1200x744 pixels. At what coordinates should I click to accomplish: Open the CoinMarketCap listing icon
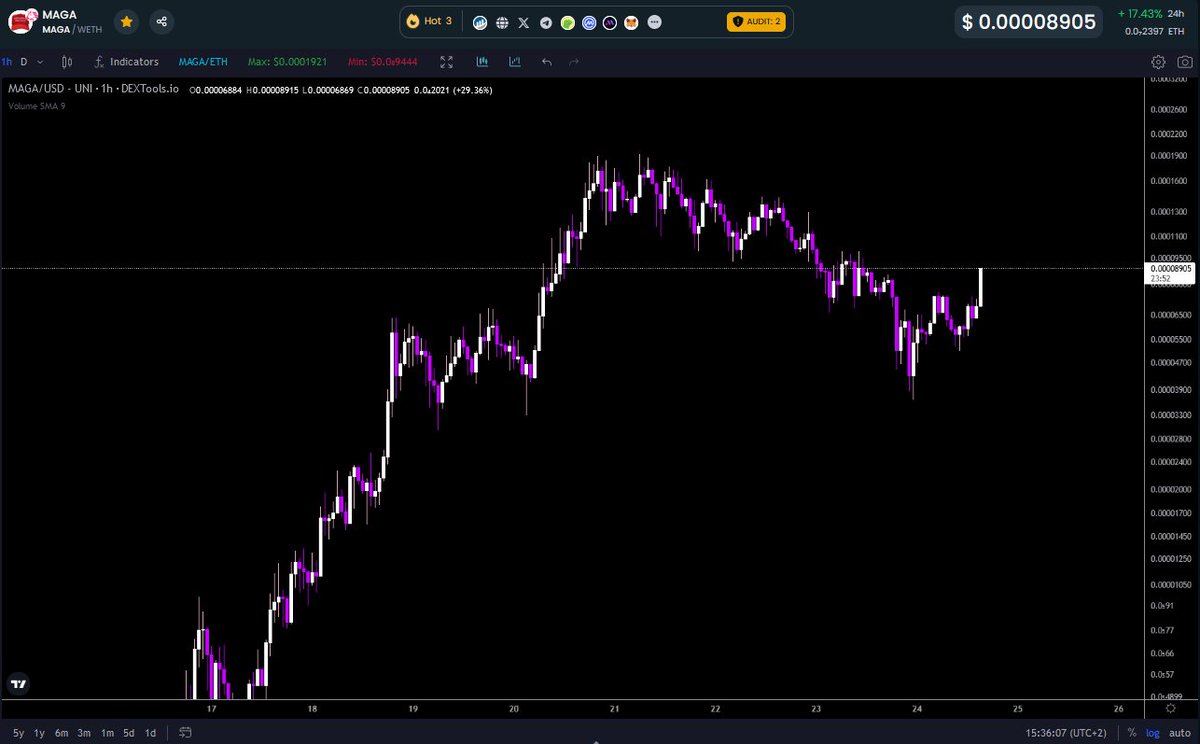(590, 22)
